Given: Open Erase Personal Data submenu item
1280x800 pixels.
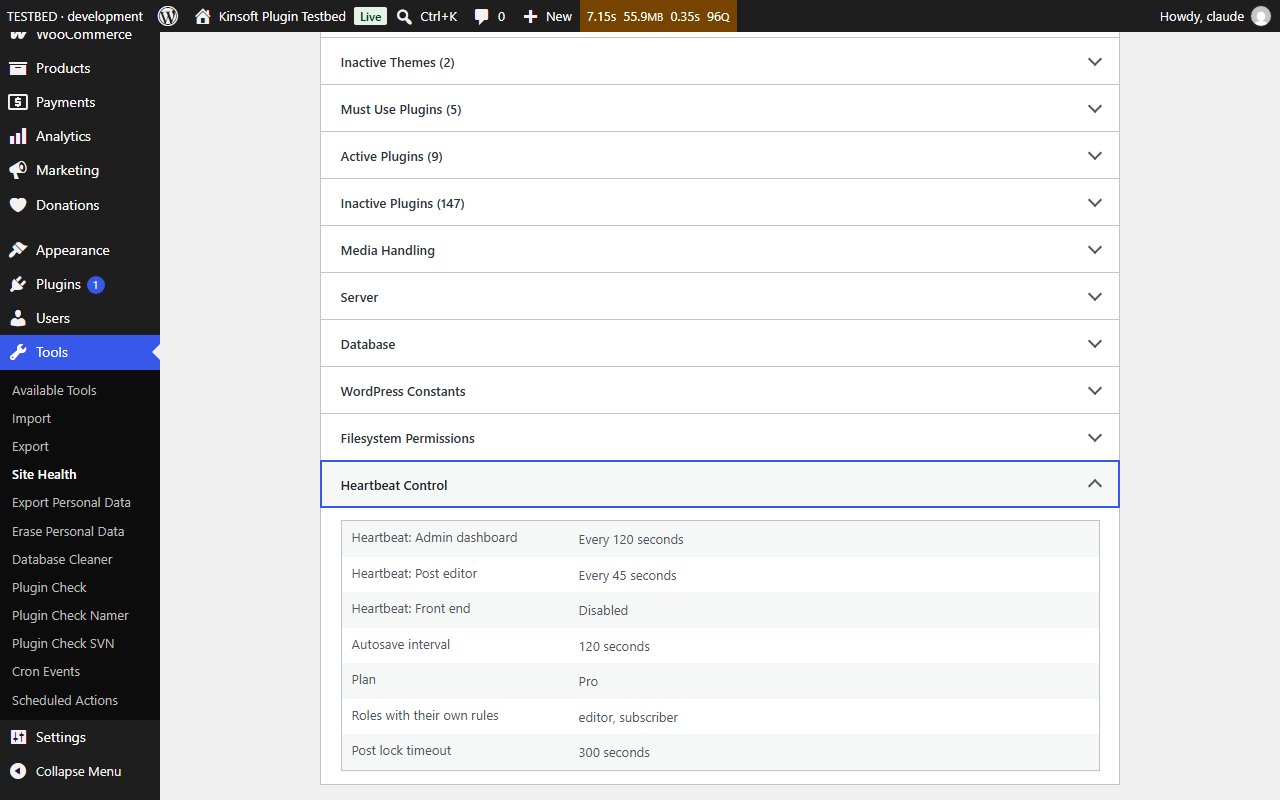Looking at the screenshot, I should 68,531.
